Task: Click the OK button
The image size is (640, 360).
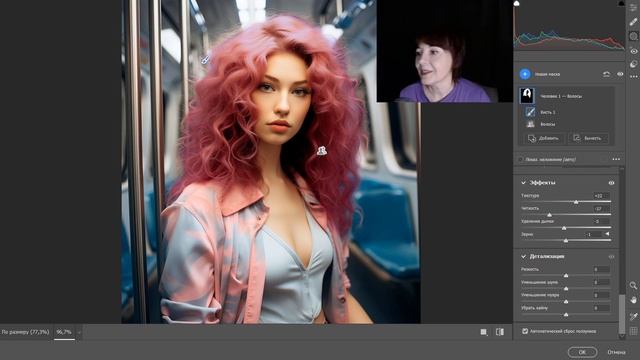Action: 582,352
